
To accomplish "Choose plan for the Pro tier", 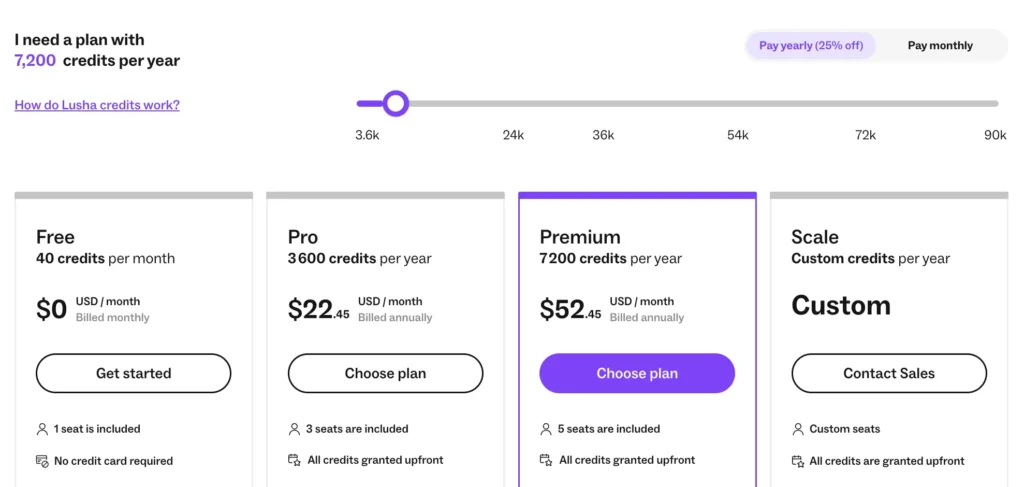I will (x=385, y=373).
